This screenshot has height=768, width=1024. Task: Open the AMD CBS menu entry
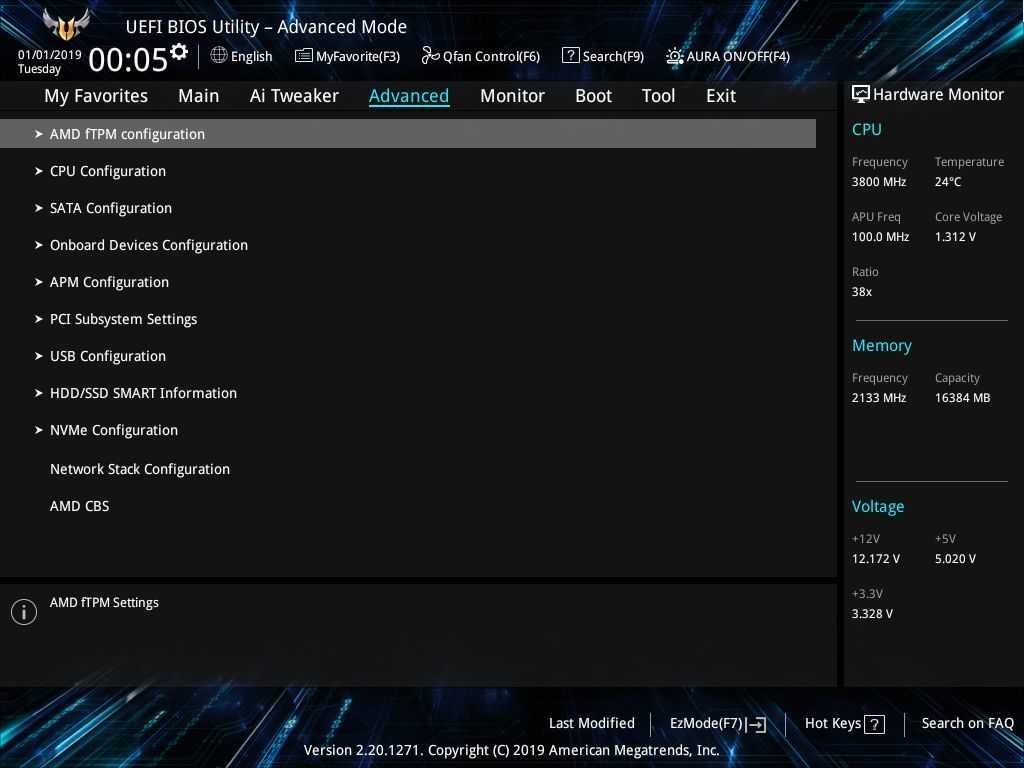tap(79, 506)
